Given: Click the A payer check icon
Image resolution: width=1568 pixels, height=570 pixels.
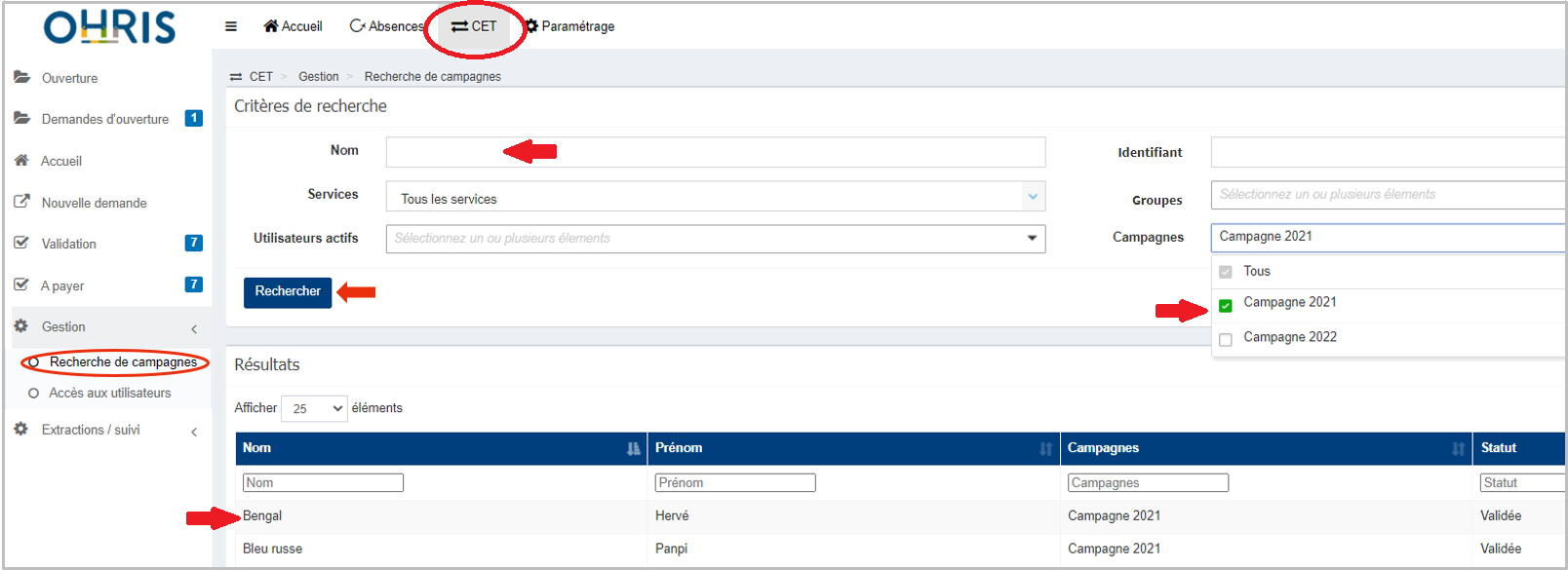Looking at the screenshot, I should pos(21,285).
